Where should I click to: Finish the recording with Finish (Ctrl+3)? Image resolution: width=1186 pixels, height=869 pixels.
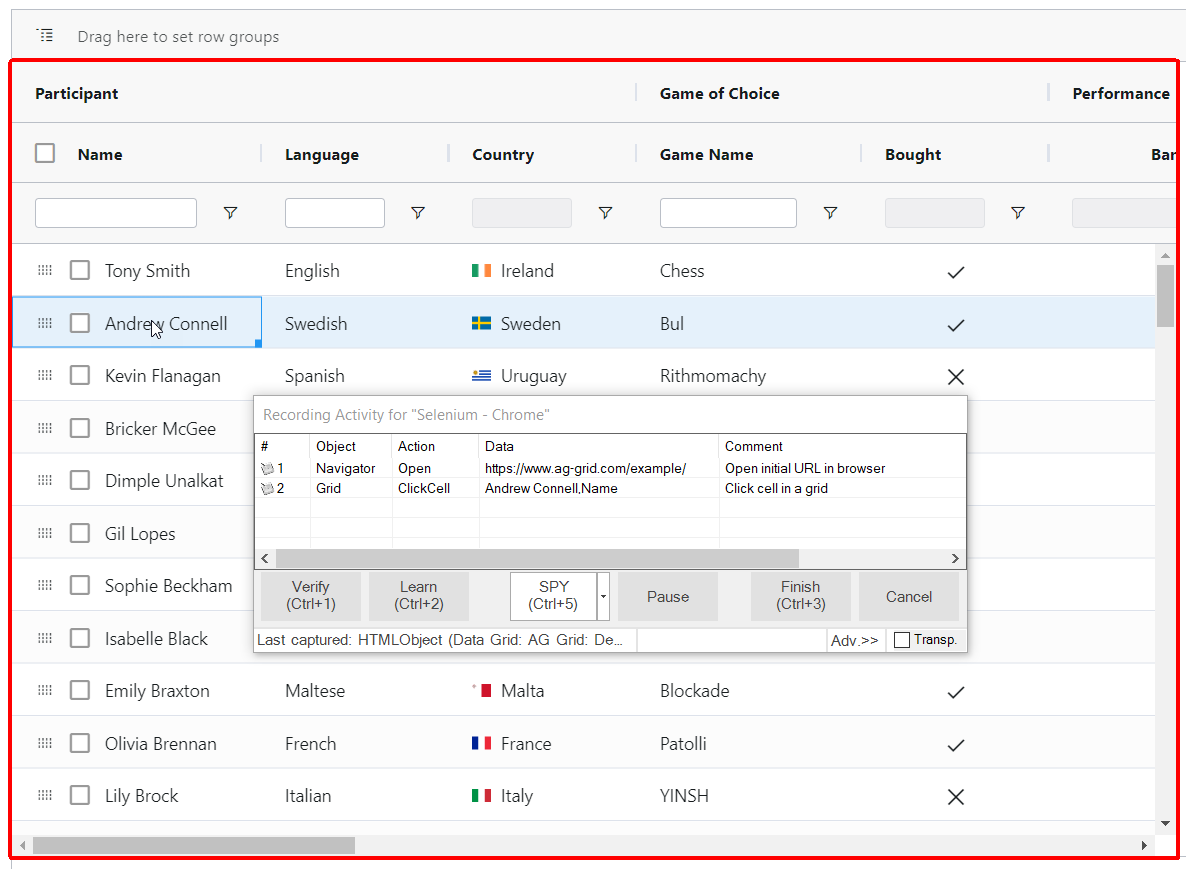pyautogui.click(x=800, y=595)
